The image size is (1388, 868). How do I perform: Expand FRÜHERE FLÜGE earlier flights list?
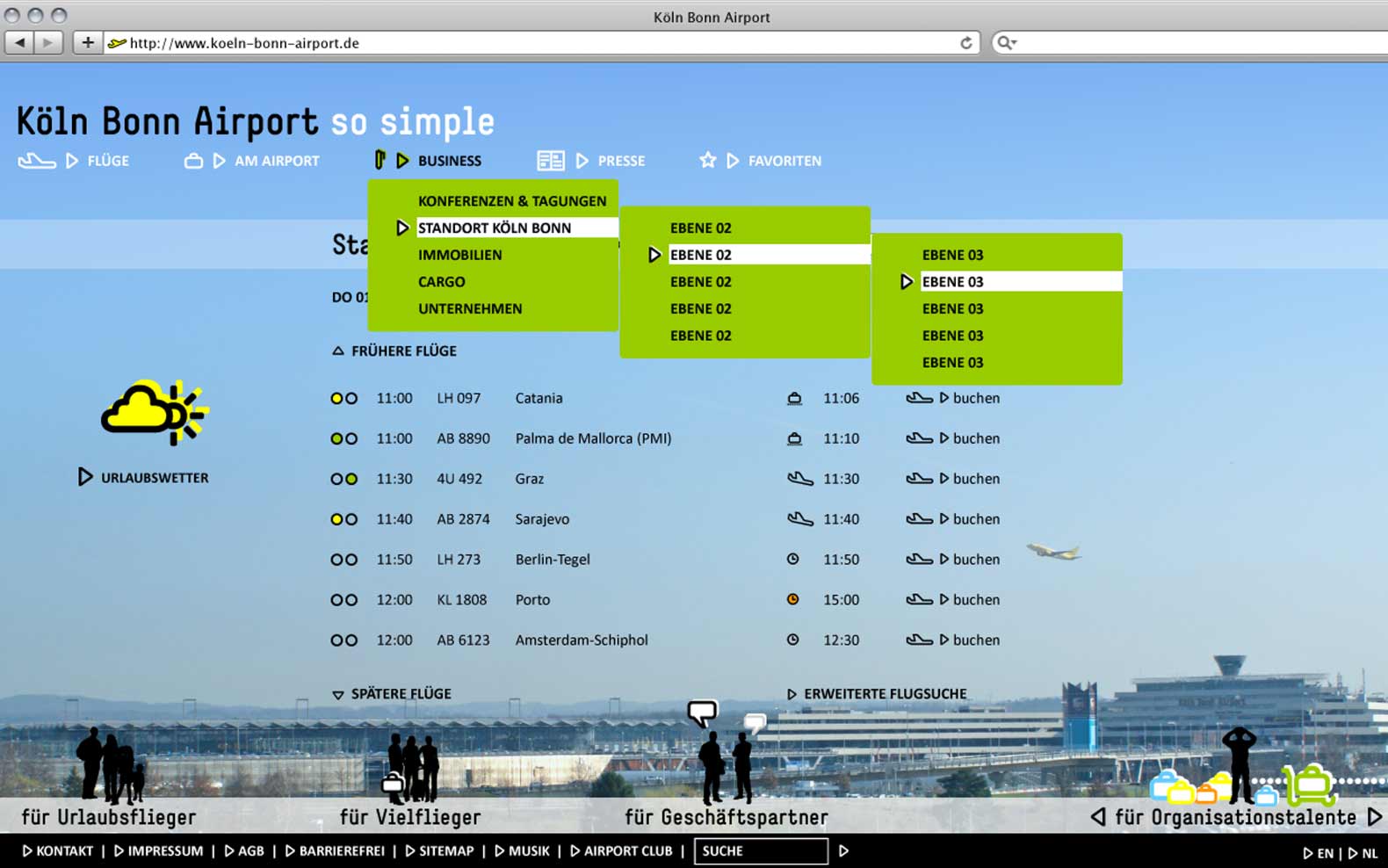[x=394, y=351]
